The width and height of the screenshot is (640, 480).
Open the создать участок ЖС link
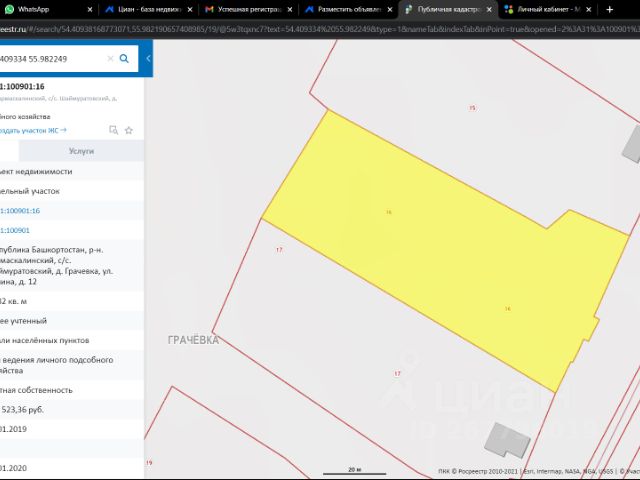tap(33, 131)
